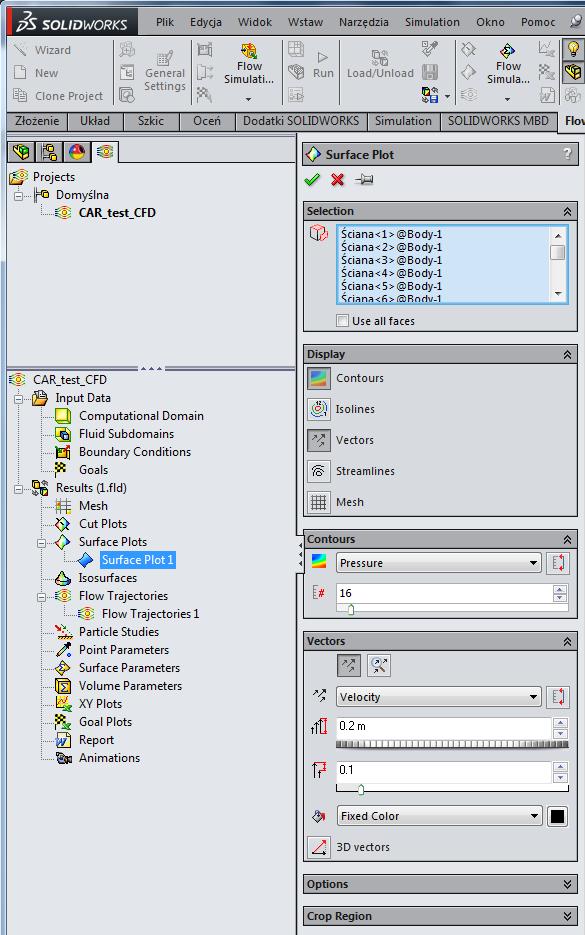Image resolution: width=585 pixels, height=935 pixels.
Task: Open Vectors adjust min/max button
Action: pos(558,697)
